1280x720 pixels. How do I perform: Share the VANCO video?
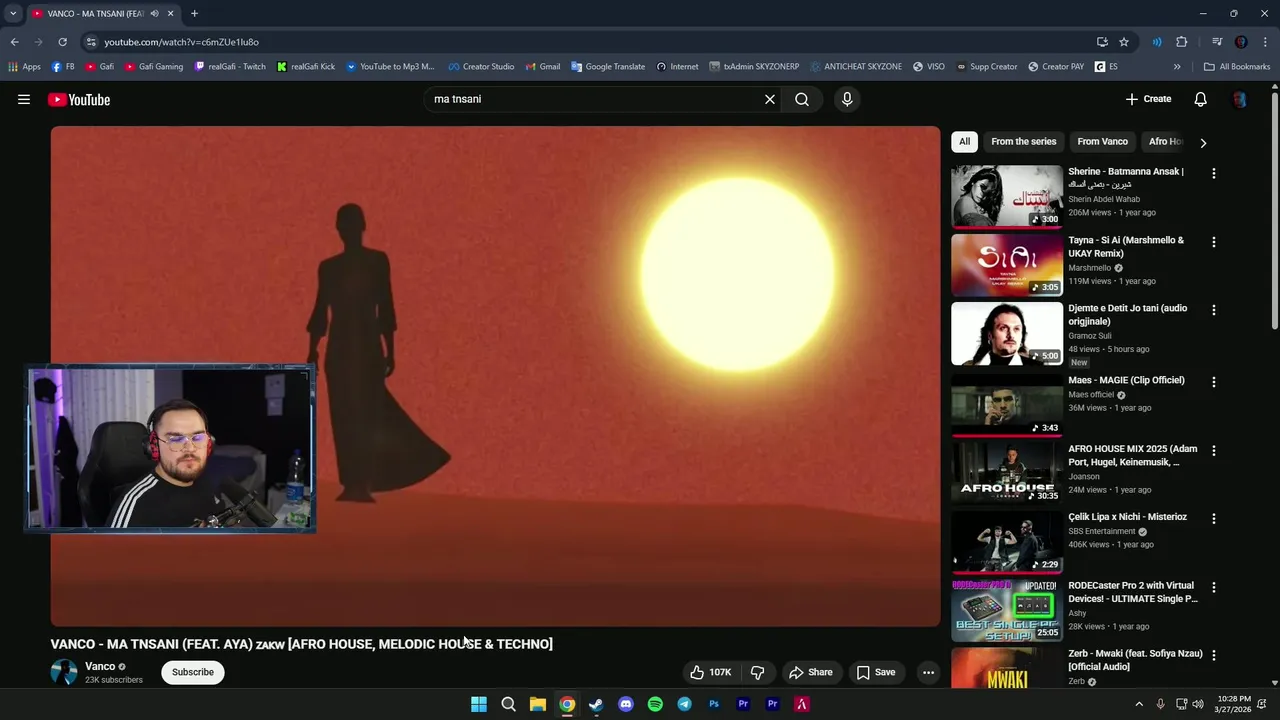[x=810, y=672]
